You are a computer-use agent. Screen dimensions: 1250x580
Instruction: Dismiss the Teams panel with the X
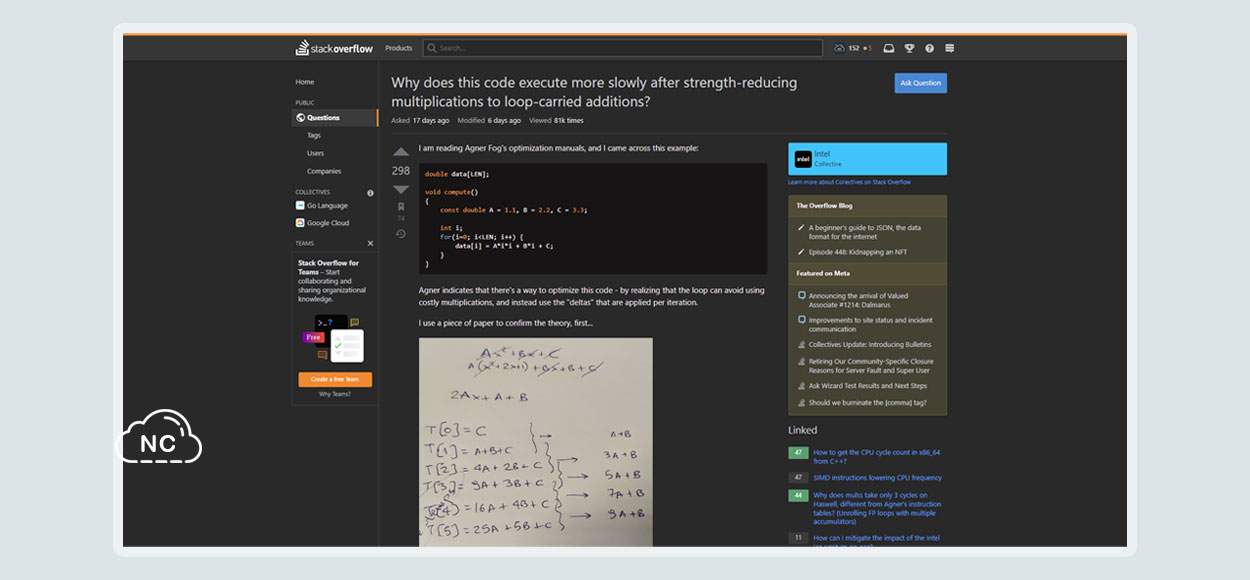(x=370, y=243)
